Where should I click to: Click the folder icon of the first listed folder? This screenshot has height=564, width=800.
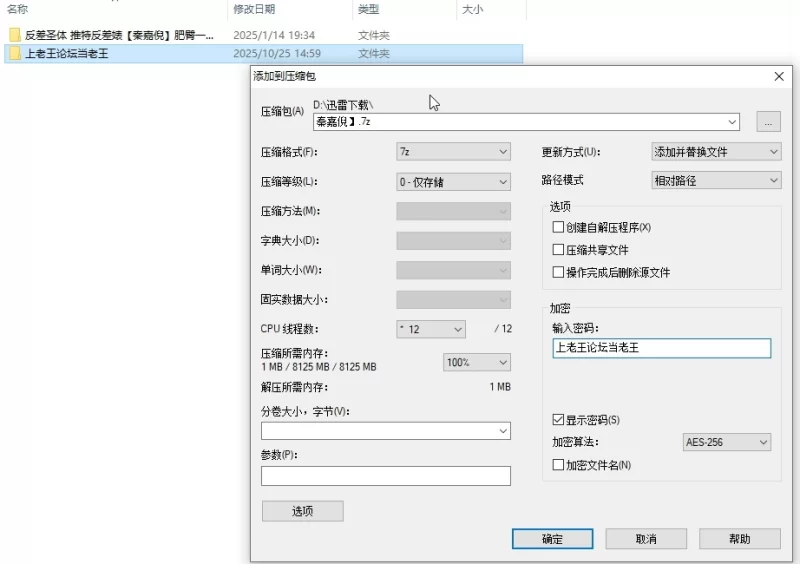pos(15,35)
